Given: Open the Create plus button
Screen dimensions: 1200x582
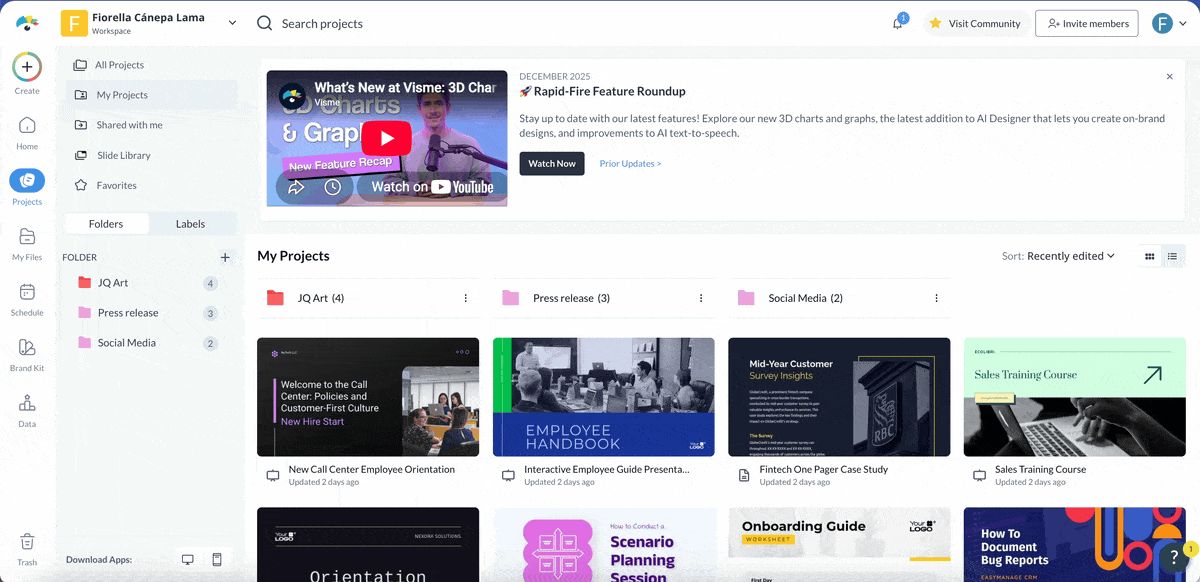Looking at the screenshot, I should tap(27, 67).
